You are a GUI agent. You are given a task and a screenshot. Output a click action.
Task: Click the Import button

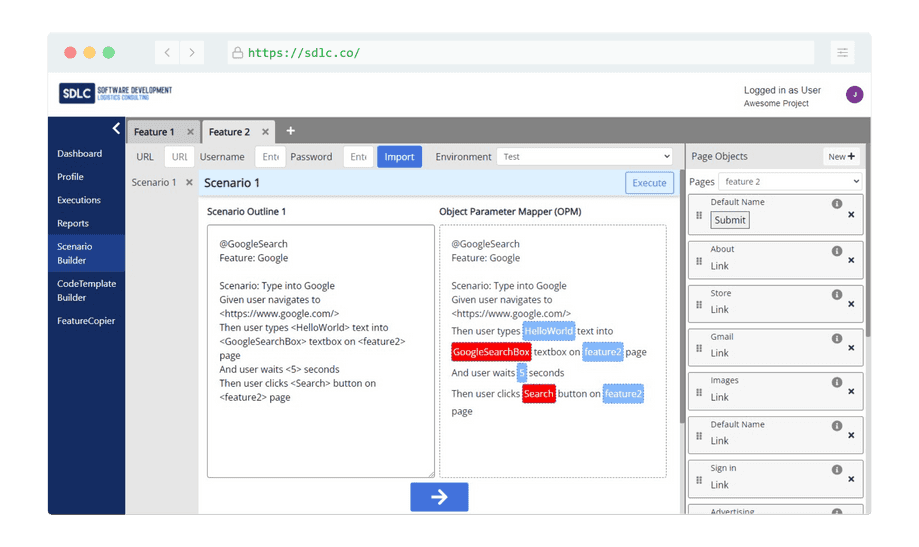399,157
